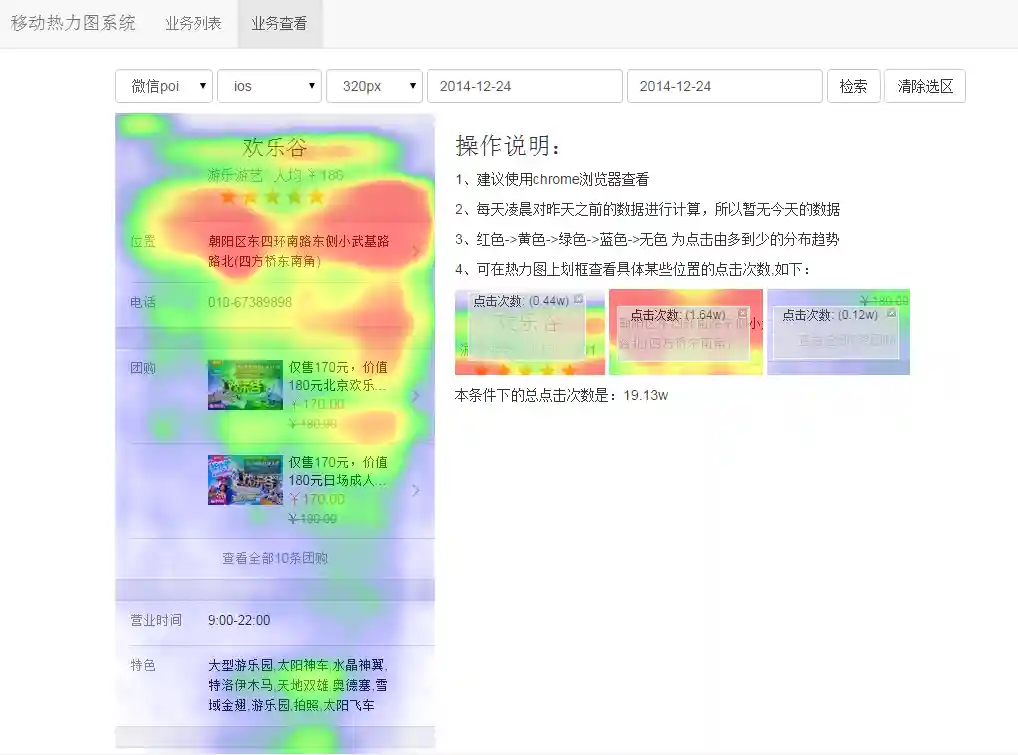1018x755 pixels.
Task: Click the 查看全部10条团购 link
Action: pos(275,558)
